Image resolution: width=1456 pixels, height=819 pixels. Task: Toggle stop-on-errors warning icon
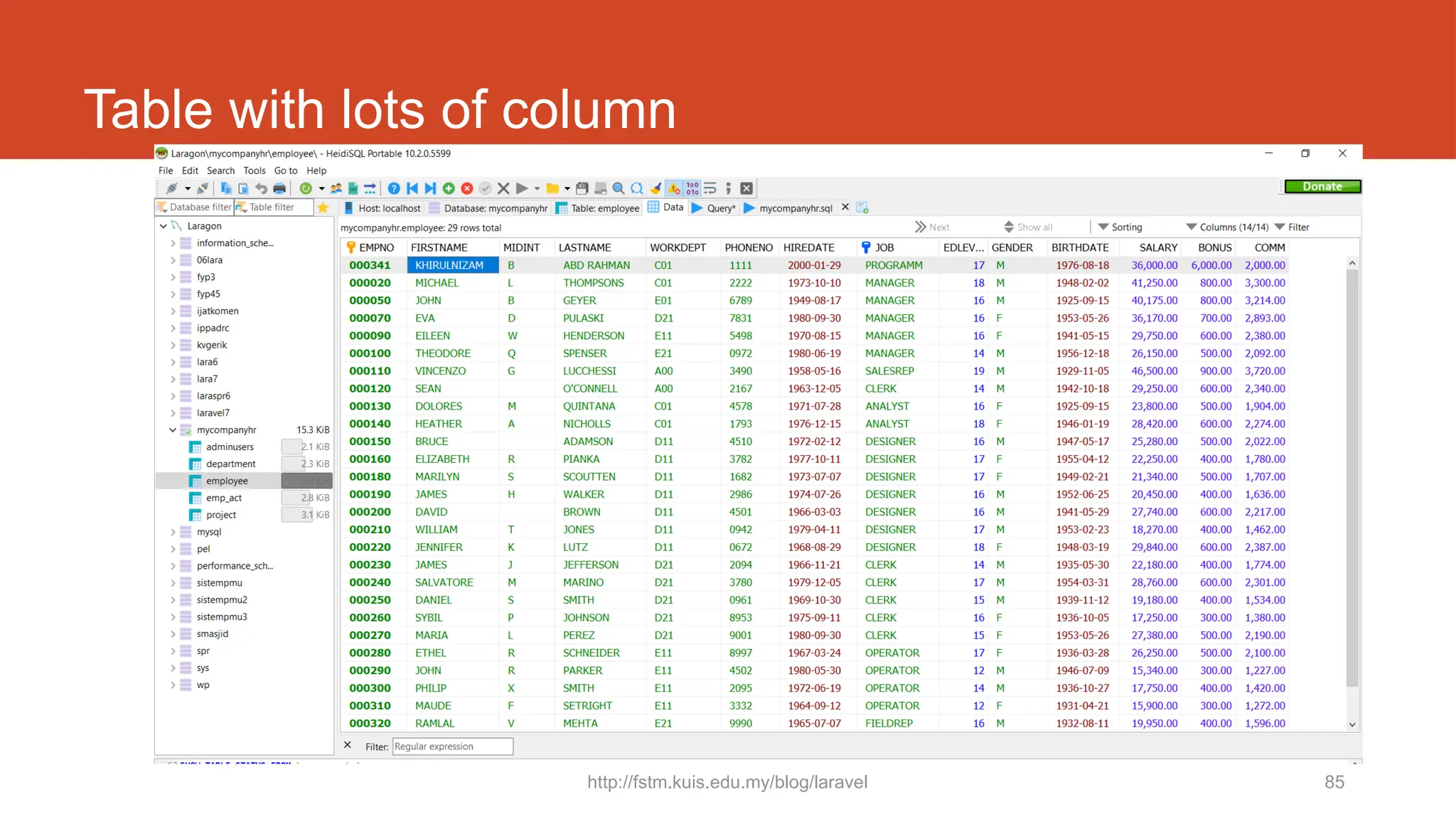(x=674, y=188)
